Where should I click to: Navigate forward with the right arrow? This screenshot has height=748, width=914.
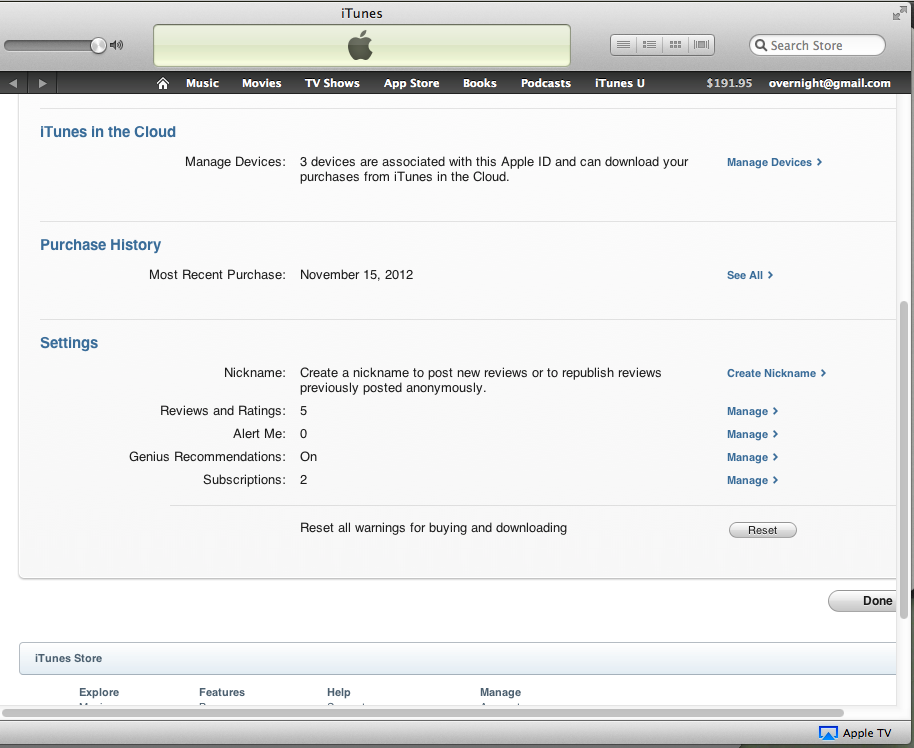[42, 83]
